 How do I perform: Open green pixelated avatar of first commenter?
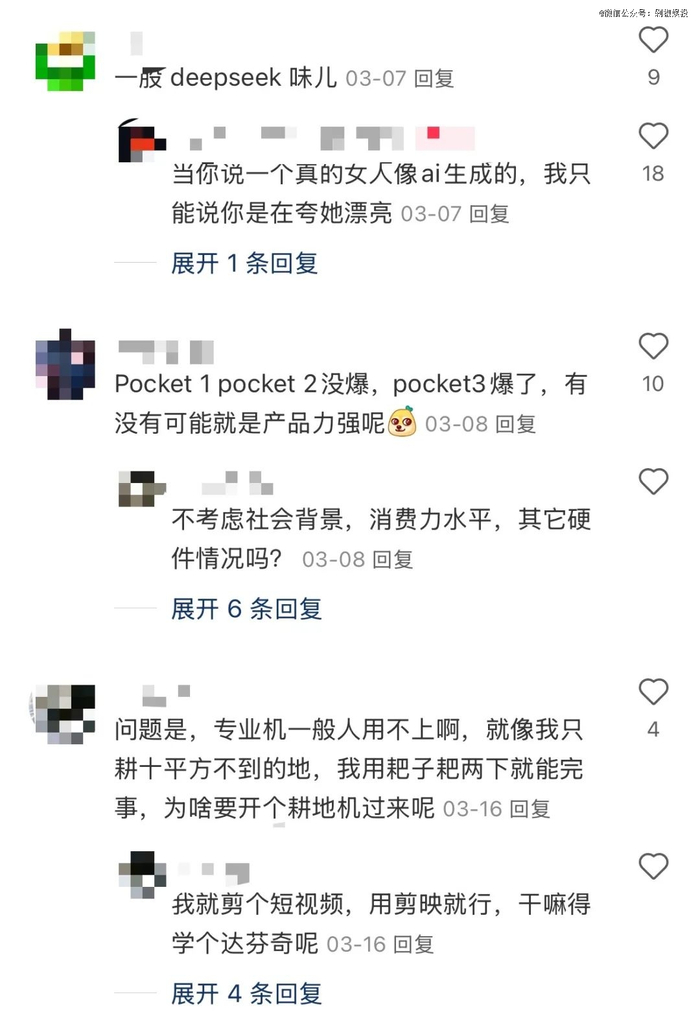tap(65, 61)
